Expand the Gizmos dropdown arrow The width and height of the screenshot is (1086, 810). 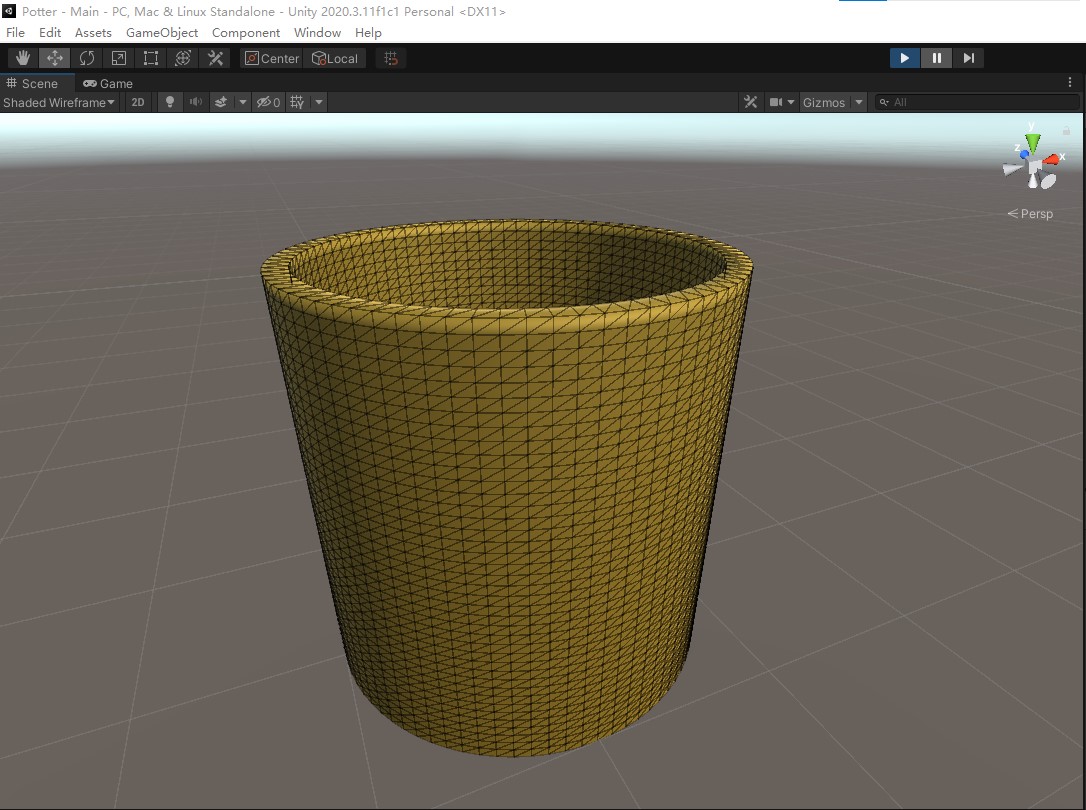tap(859, 102)
